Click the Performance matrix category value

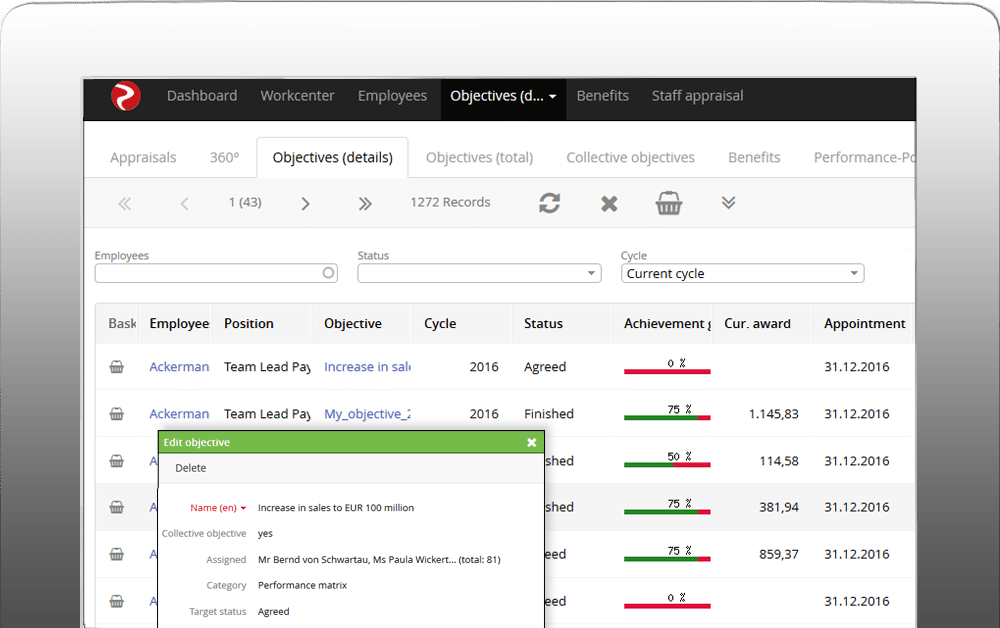pyautogui.click(x=302, y=585)
